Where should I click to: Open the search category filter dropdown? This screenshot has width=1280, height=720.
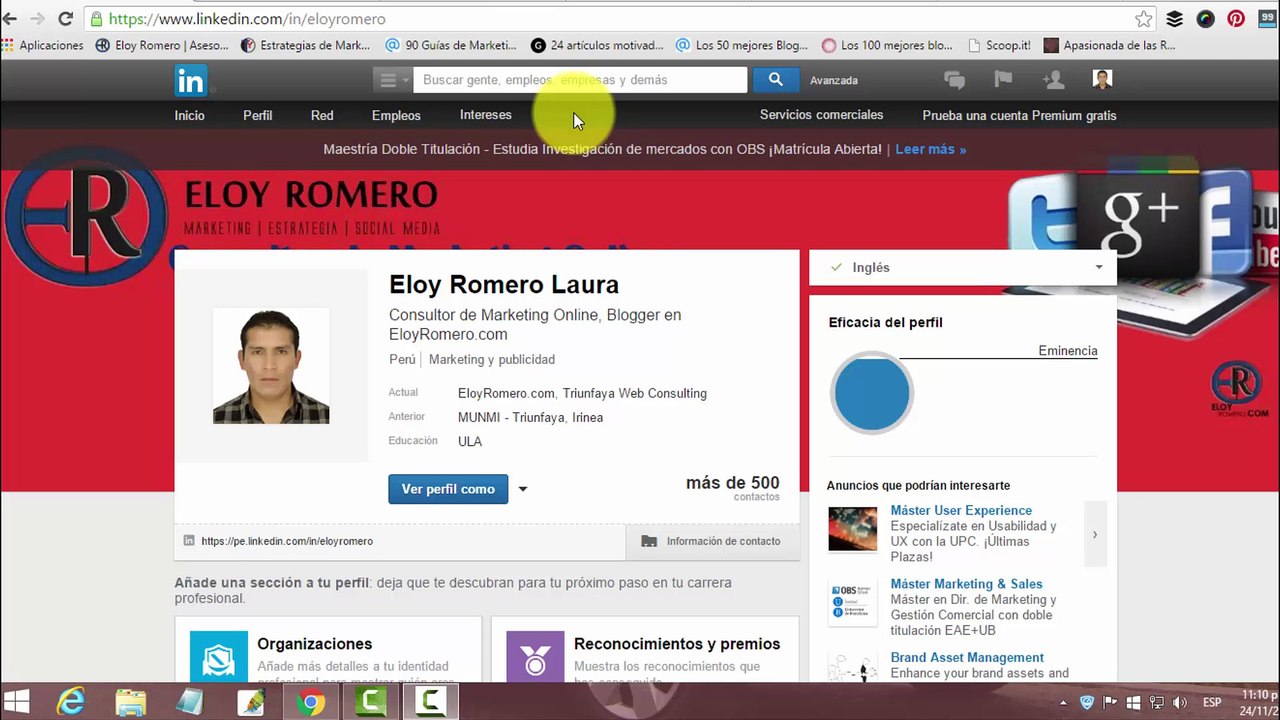click(x=392, y=80)
